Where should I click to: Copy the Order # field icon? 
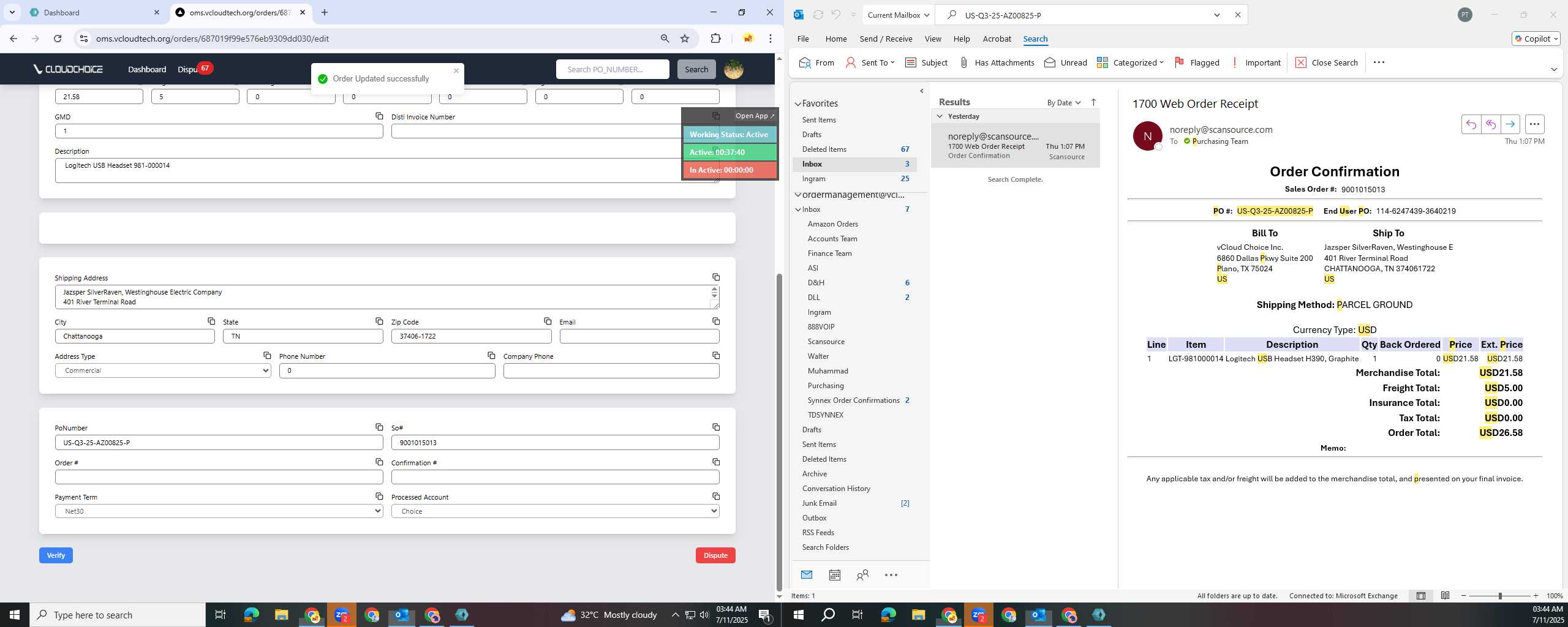[379, 462]
